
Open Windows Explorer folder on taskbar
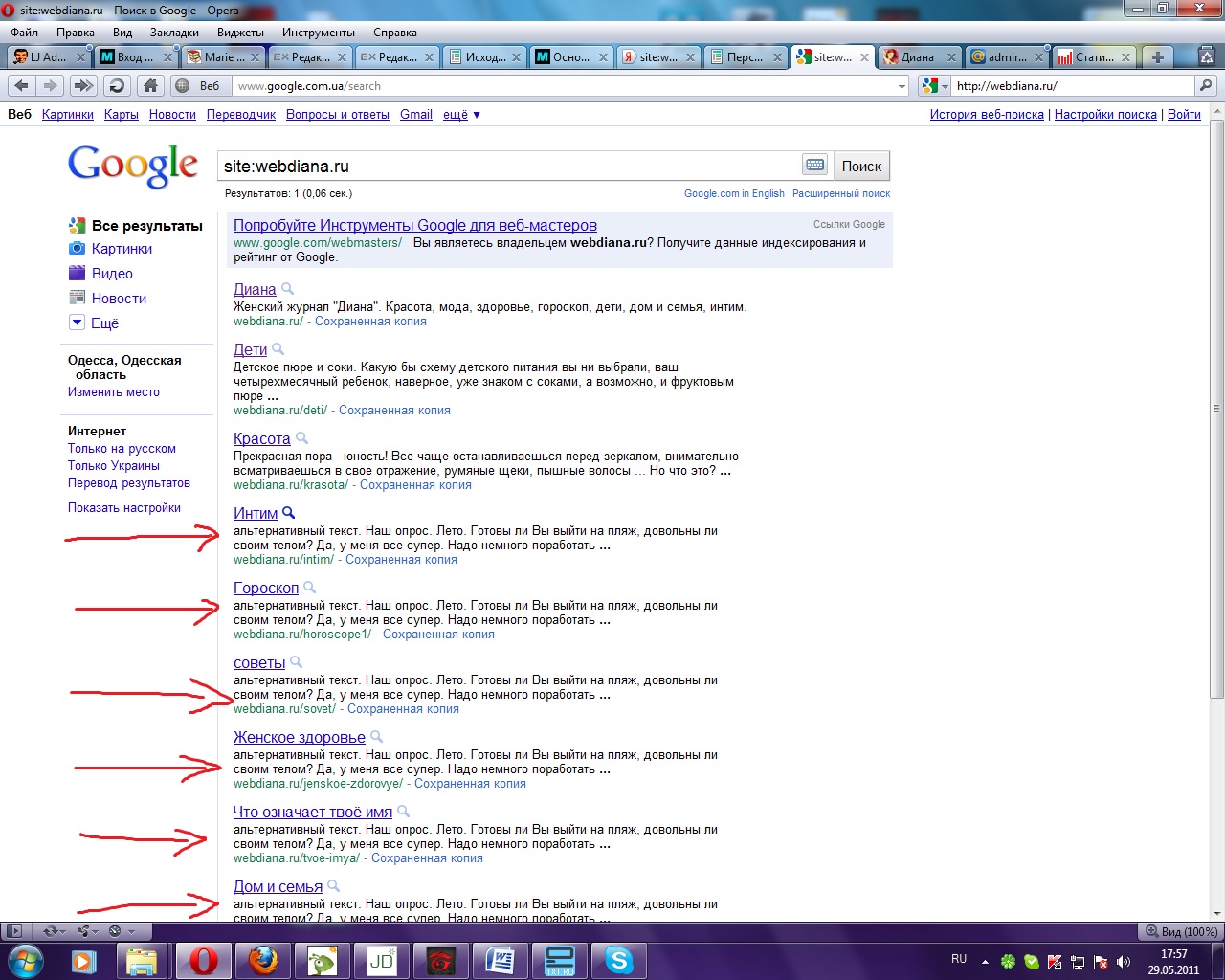pos(143,960)
